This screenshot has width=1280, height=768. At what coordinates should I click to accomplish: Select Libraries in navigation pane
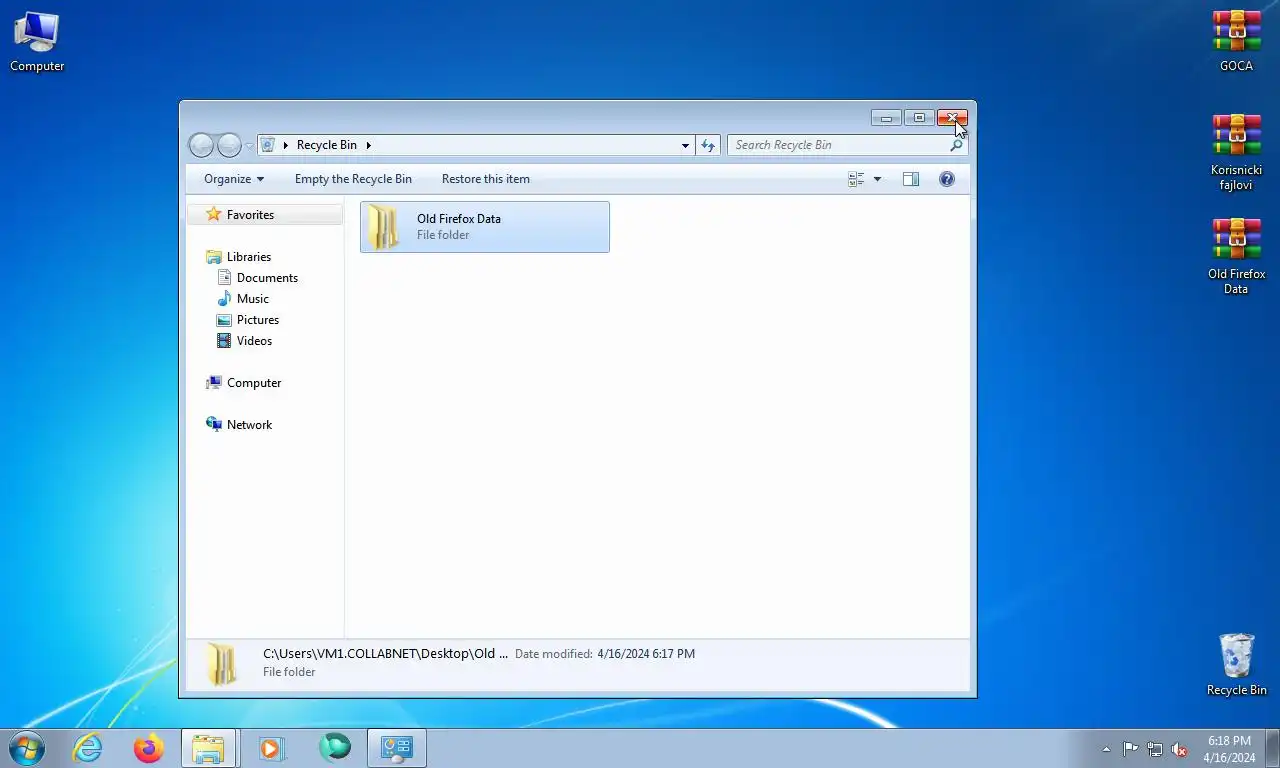248,257
